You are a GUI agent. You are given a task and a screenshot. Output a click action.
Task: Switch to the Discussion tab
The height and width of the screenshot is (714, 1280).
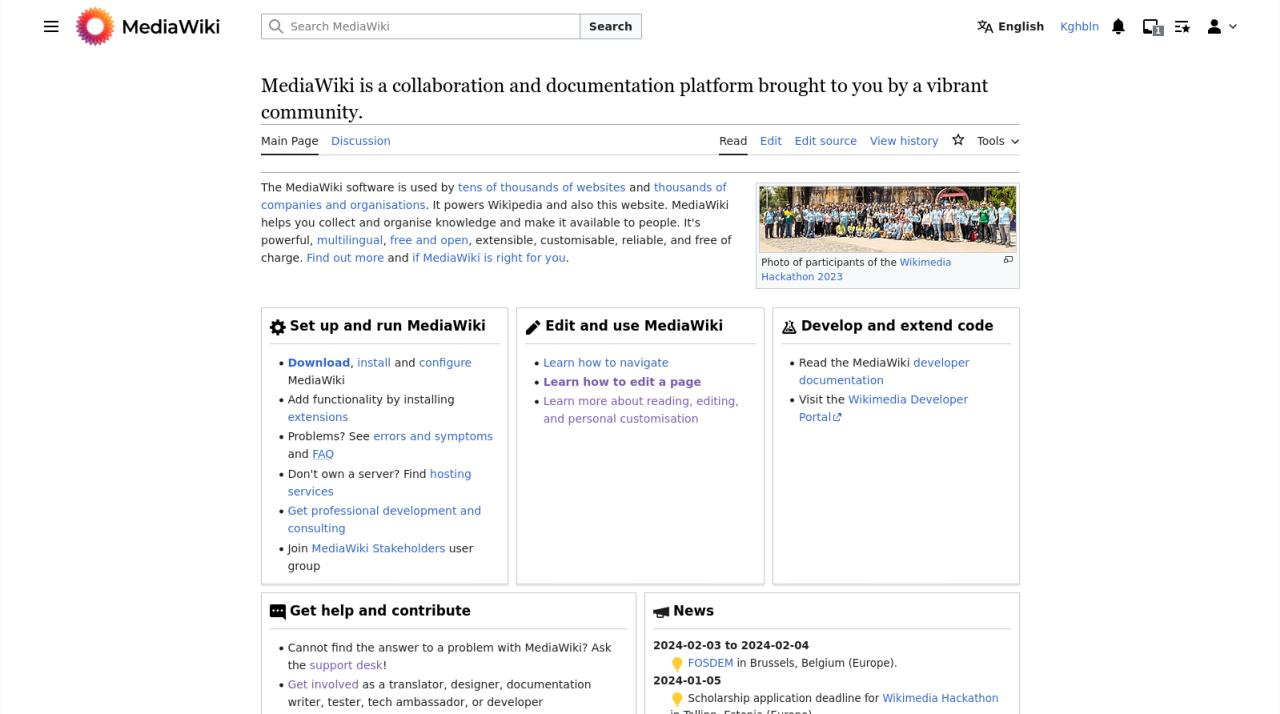tap(360, 141)
